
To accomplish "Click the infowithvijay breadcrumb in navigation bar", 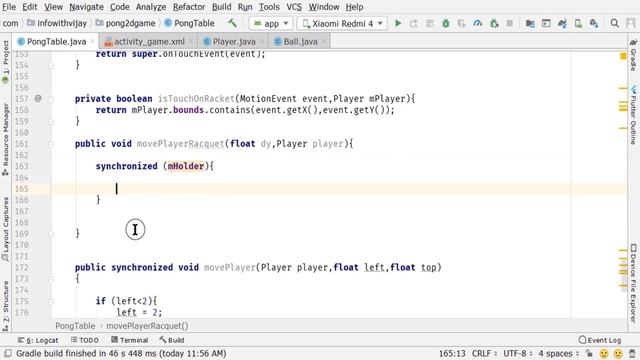I will [57, 23].
